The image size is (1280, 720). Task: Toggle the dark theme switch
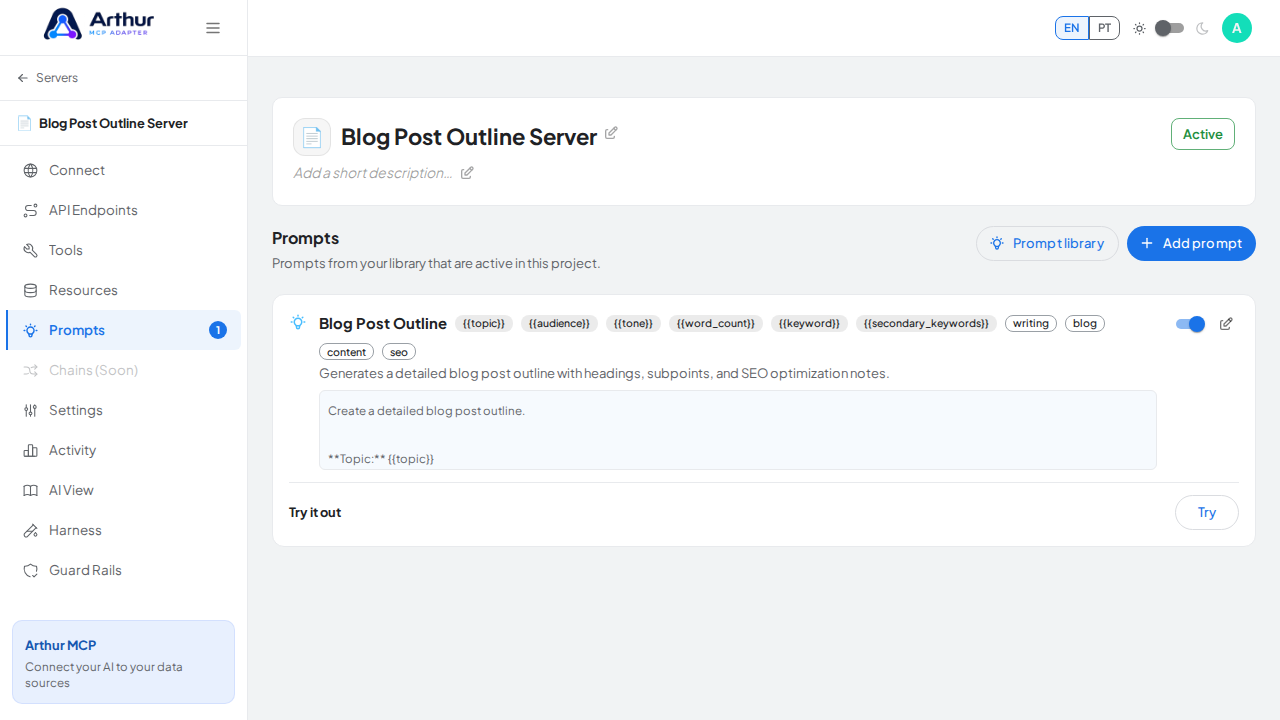[x=1169, y=28]
